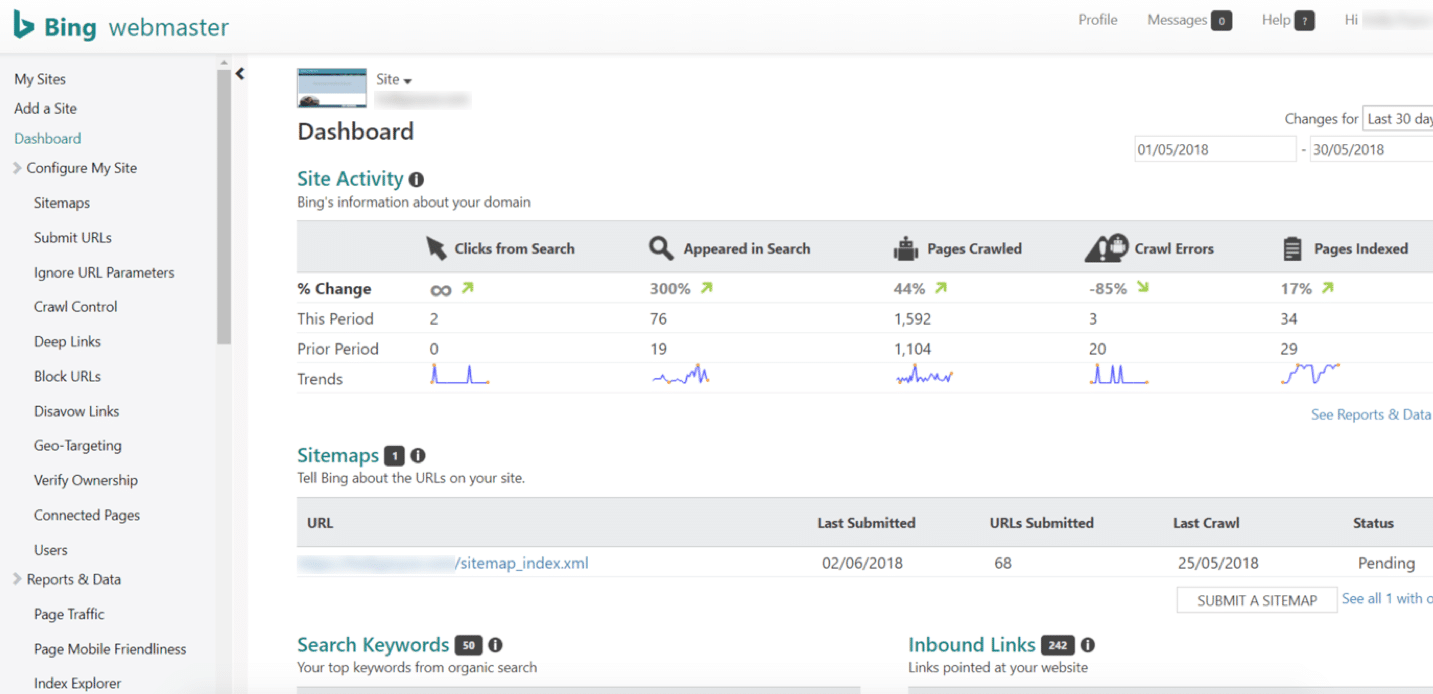Click the SUBMIT A SITEMAP button
Screen dimensions: 1433x694
pos(1257,600)
